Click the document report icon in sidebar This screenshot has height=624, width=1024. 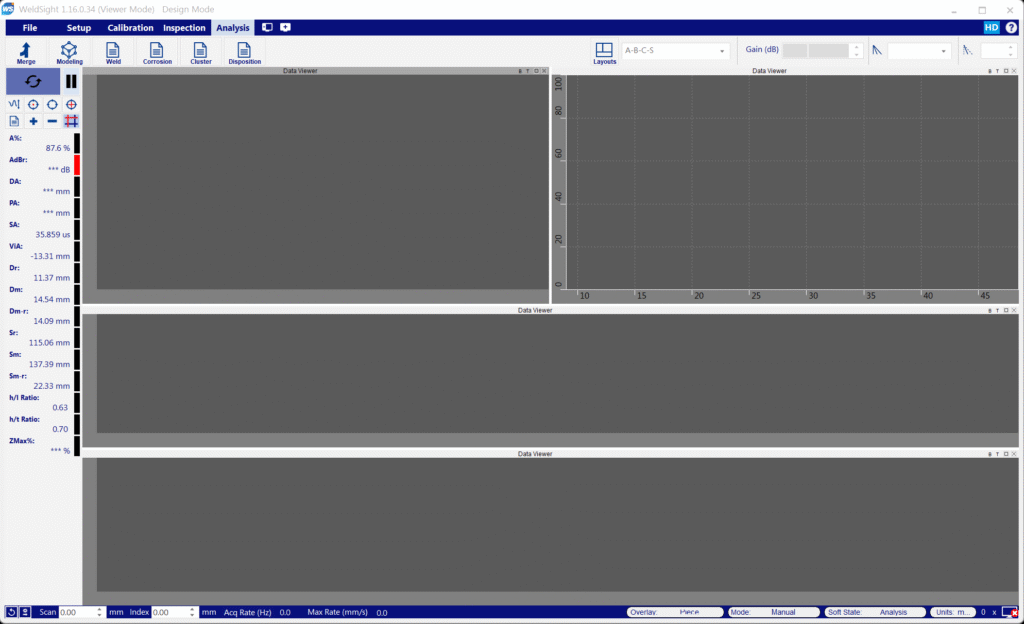14,121
